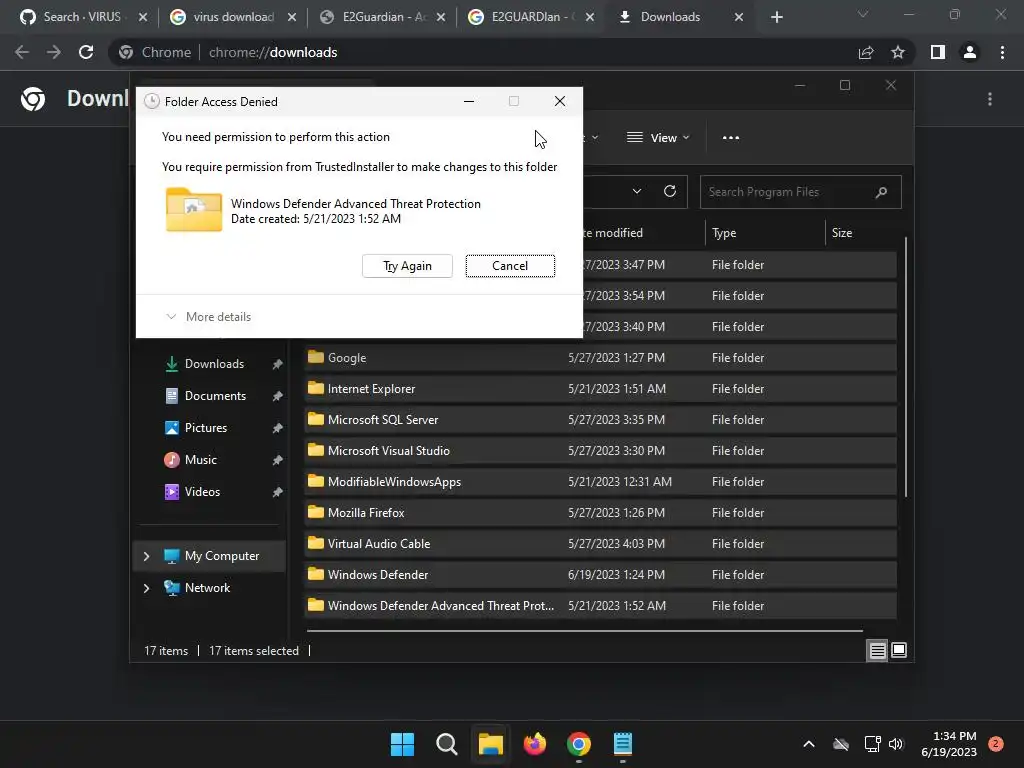Viewport: 1024px width, 768px height.
Task: Select Documents in Explorer sidebar
Action: tap(215, 396)
